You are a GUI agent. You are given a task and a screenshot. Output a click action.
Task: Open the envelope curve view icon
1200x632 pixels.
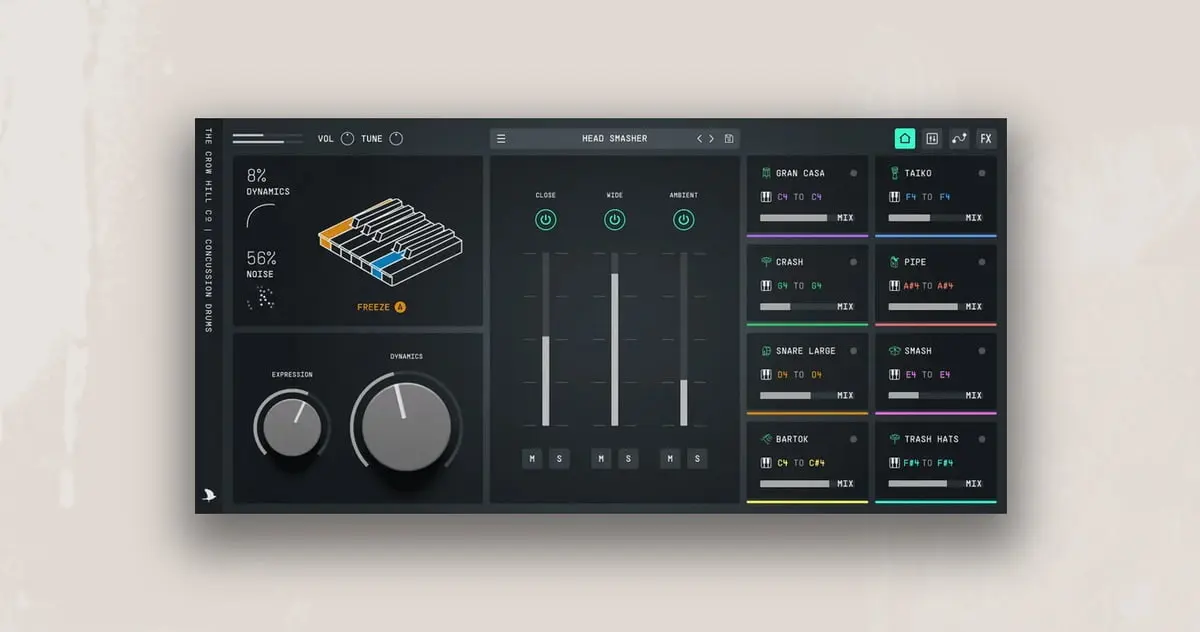pos(959,139)
